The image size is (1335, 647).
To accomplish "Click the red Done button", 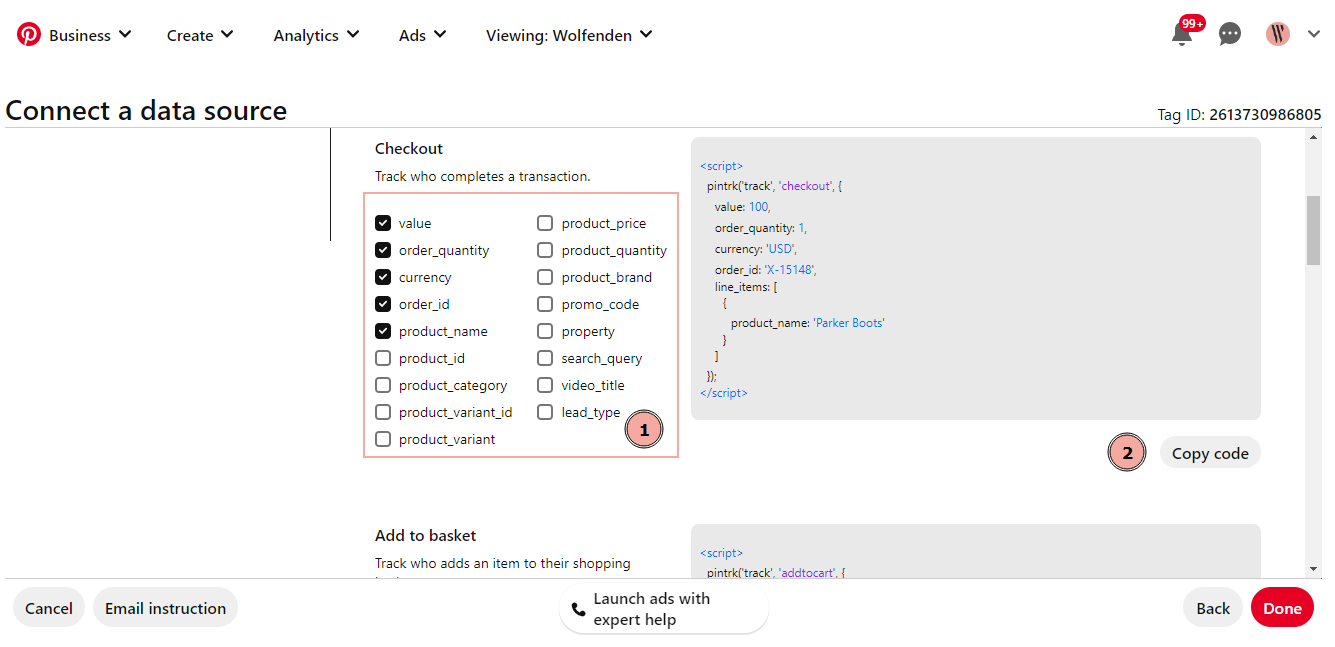I will 1282,608.
